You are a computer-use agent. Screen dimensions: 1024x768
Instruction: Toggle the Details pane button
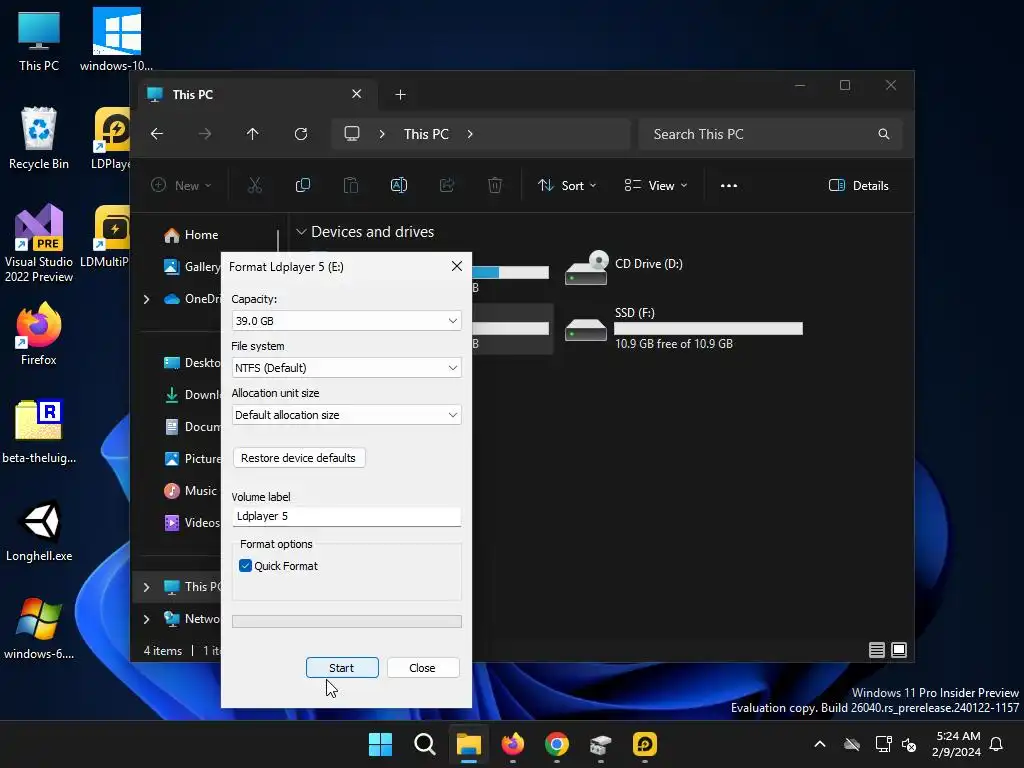[859, 185]
